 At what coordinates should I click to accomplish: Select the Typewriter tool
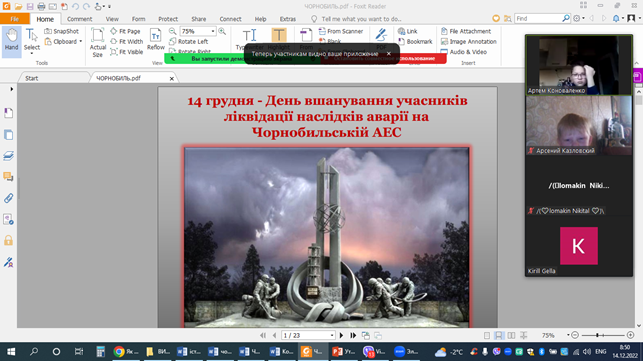[249, 39]
